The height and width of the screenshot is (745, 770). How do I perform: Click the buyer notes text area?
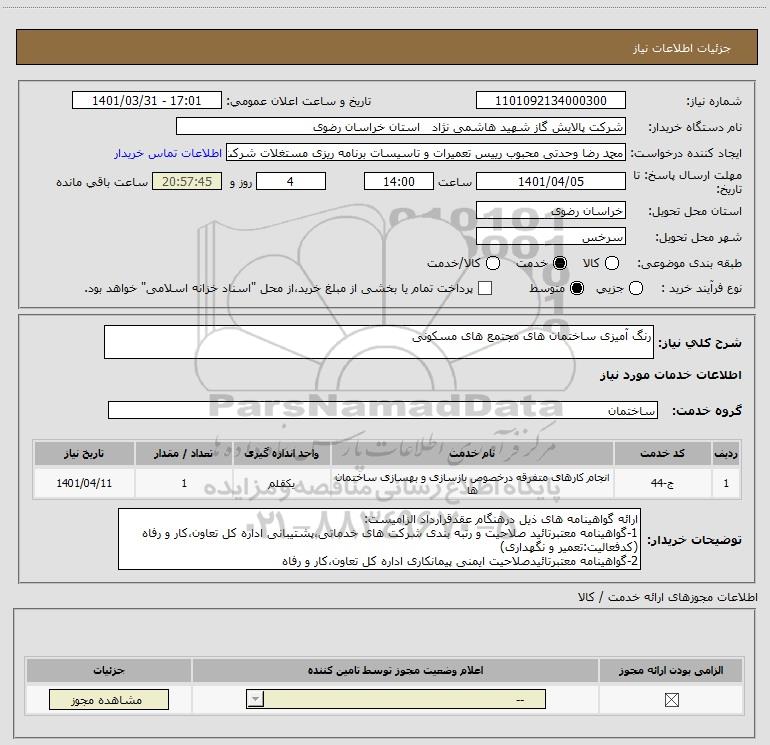click(379, 539)
